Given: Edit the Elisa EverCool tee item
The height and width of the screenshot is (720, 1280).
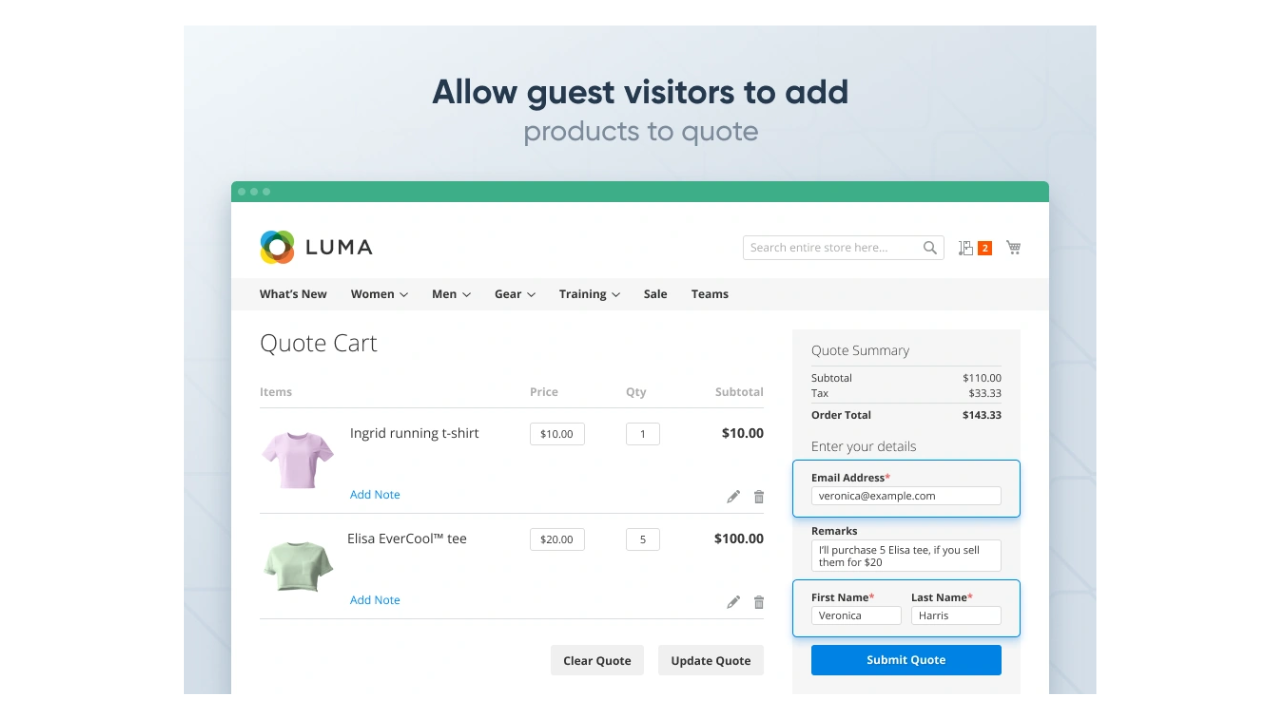Looking at the screenshot, I should point(733,602).
